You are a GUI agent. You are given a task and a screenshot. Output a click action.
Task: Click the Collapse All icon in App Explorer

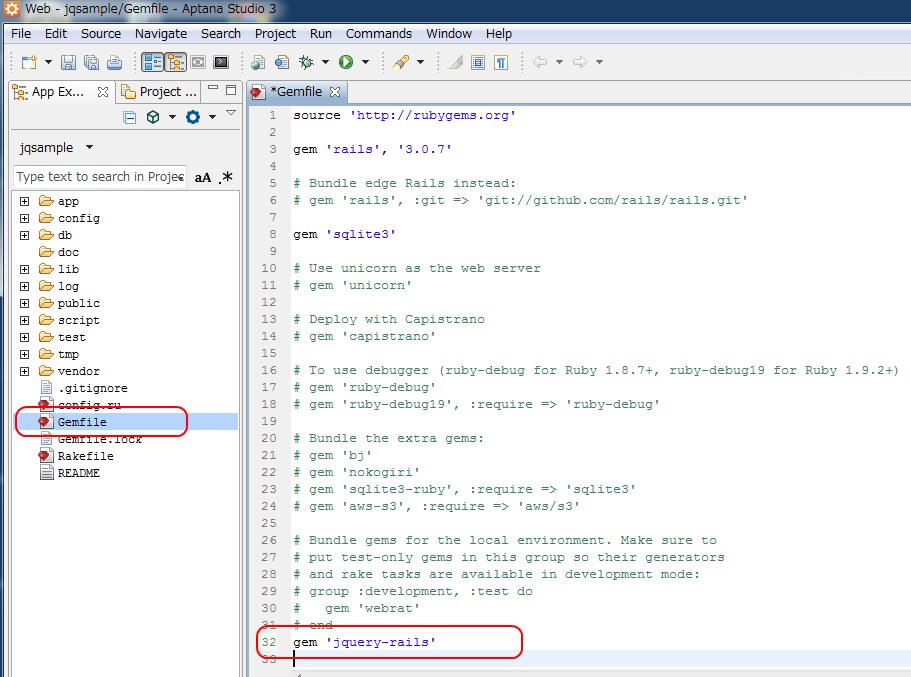click(x=130, y=117)
